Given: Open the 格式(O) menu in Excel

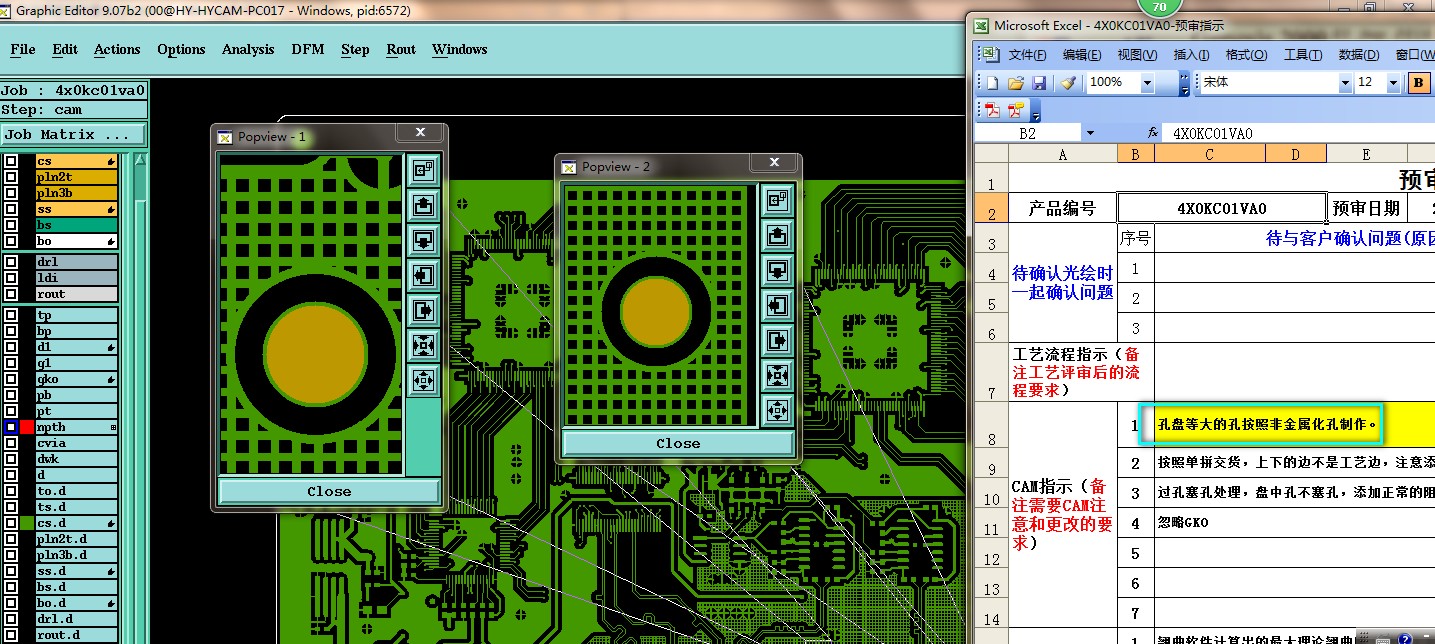Looking at the screenshot, I should click(x=1246, y=55).
